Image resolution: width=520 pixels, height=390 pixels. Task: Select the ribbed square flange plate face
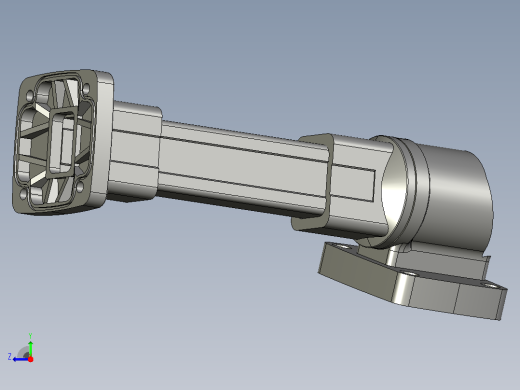point(55,142)
